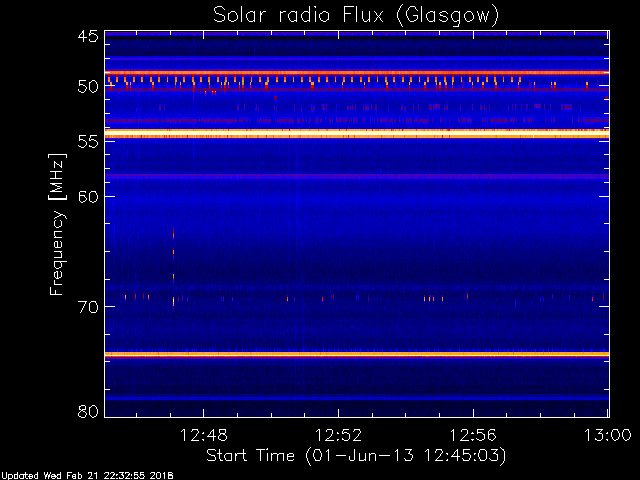The image size is (640, 480).
Task: Select the 50 frequency axis label
Action: pos(88,87)
